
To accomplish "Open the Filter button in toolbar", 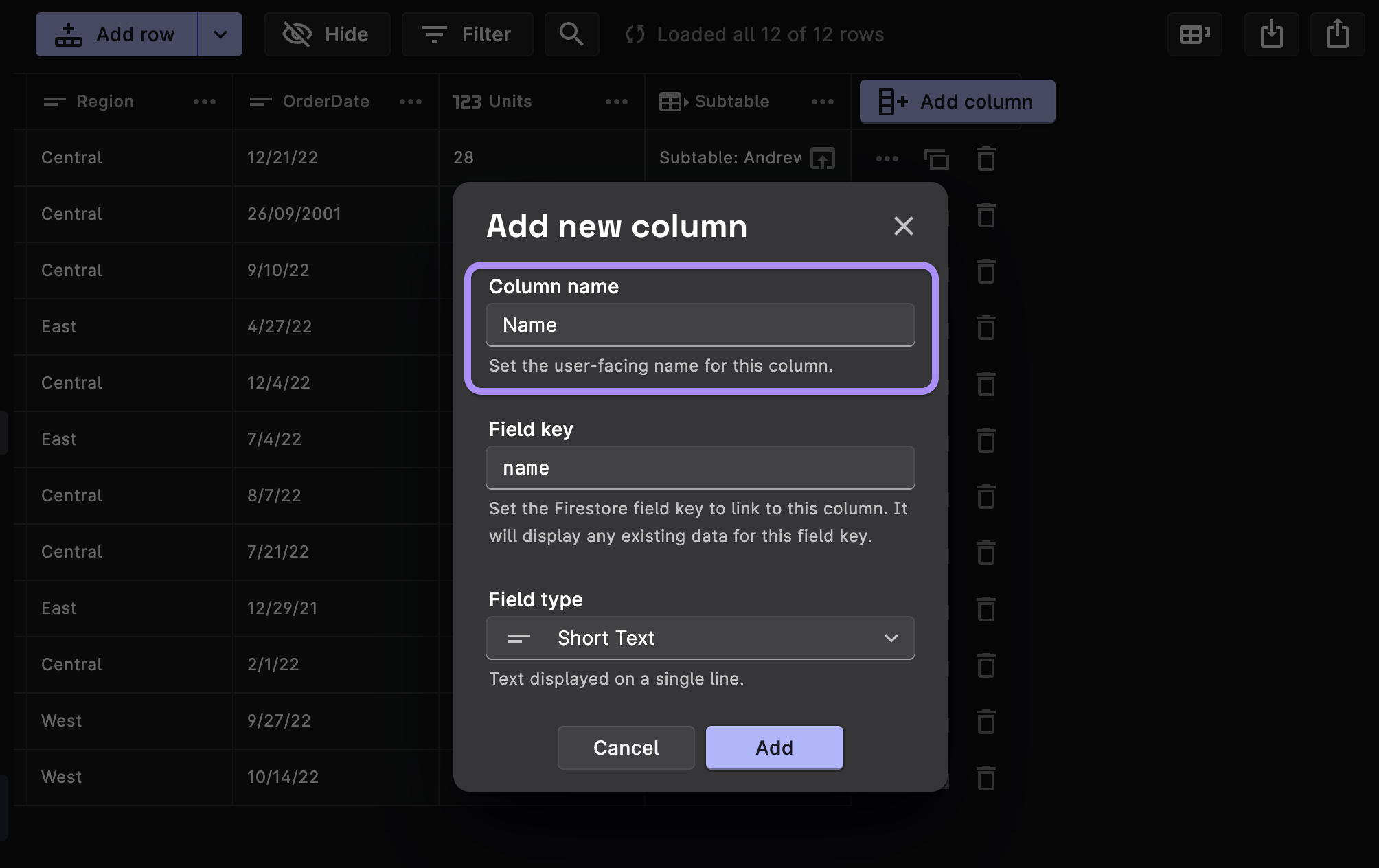I will click(x=467, y=34).
